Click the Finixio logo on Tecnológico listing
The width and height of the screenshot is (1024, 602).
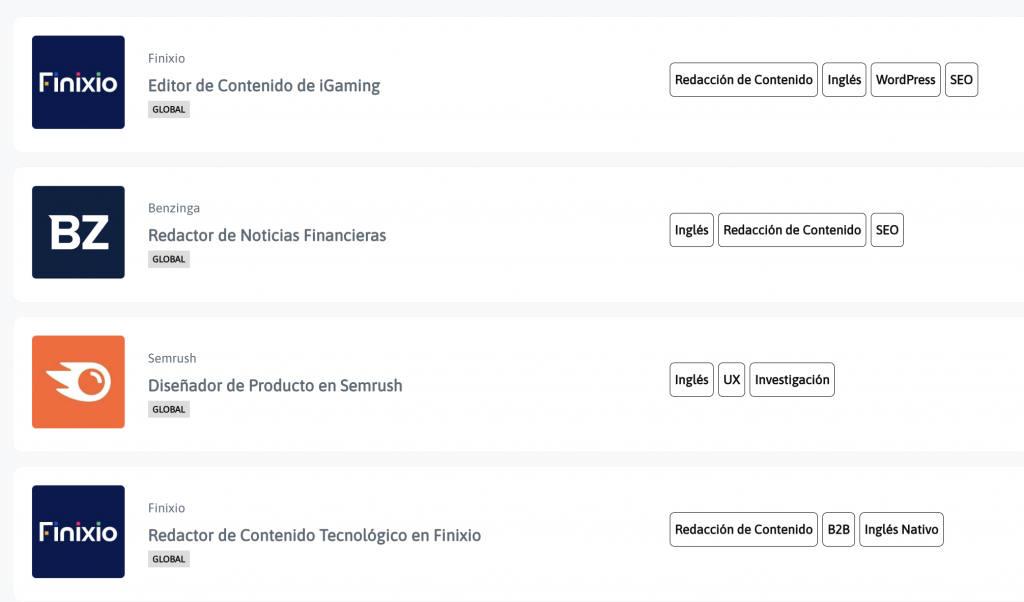(x=78, y=531)
